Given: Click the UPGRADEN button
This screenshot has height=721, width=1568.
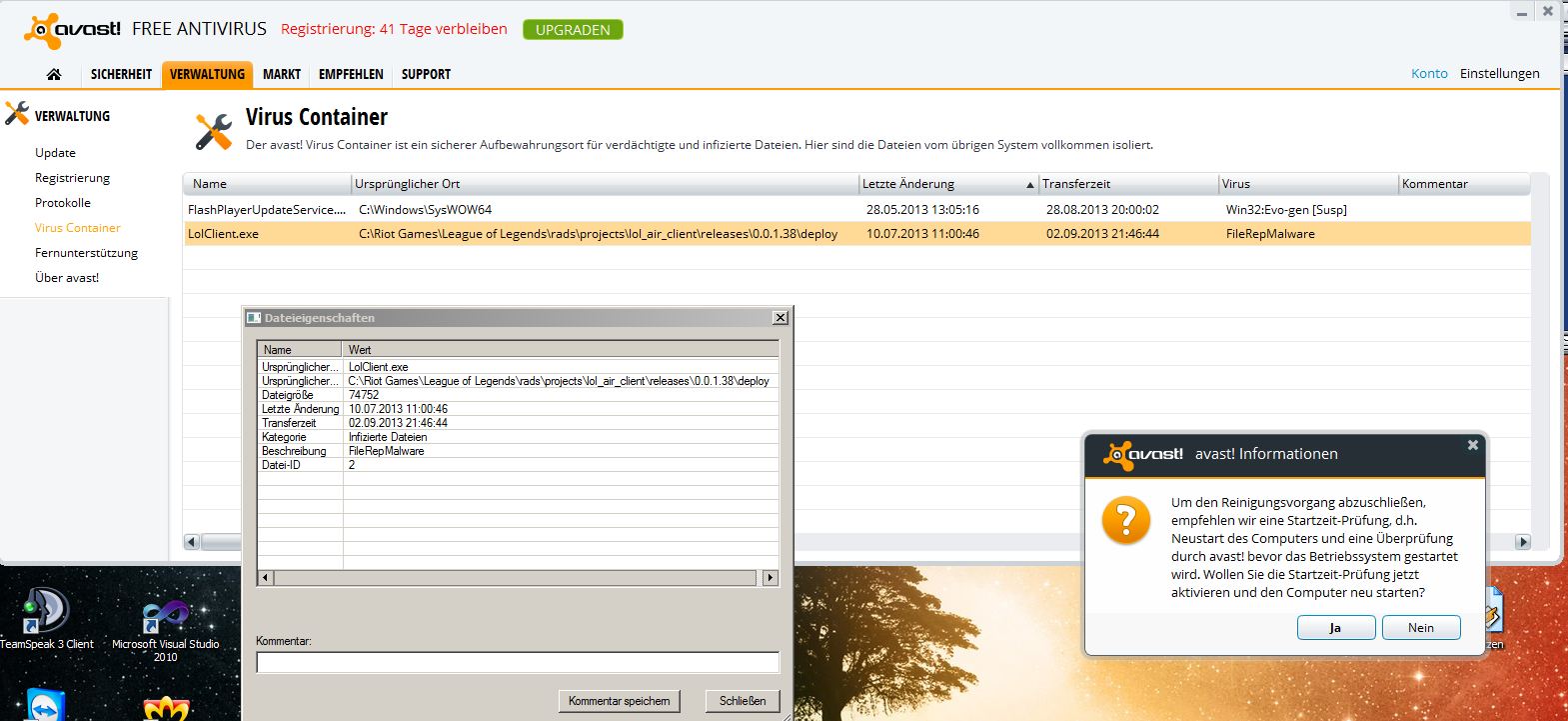Looking at the screenshot, I should pyautogui.click(x=573, y=30).
